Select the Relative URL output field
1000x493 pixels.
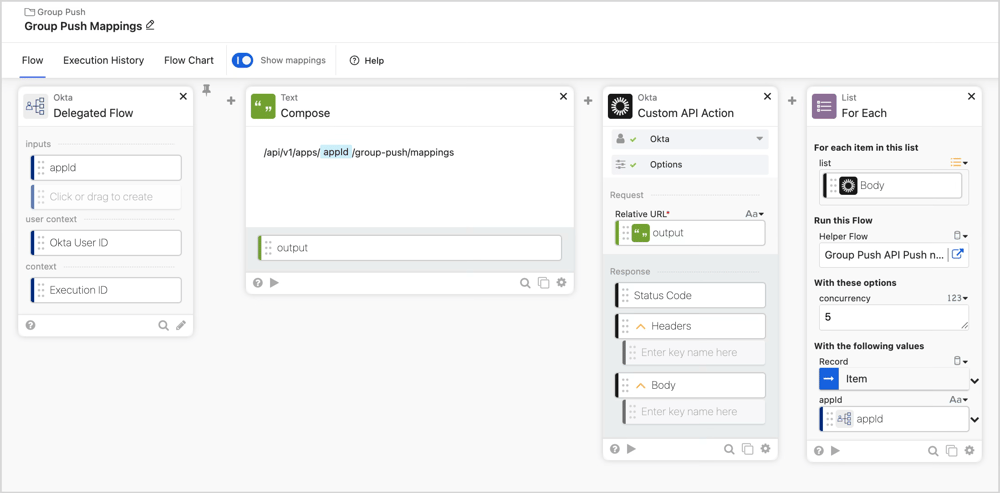pos(690,233)
